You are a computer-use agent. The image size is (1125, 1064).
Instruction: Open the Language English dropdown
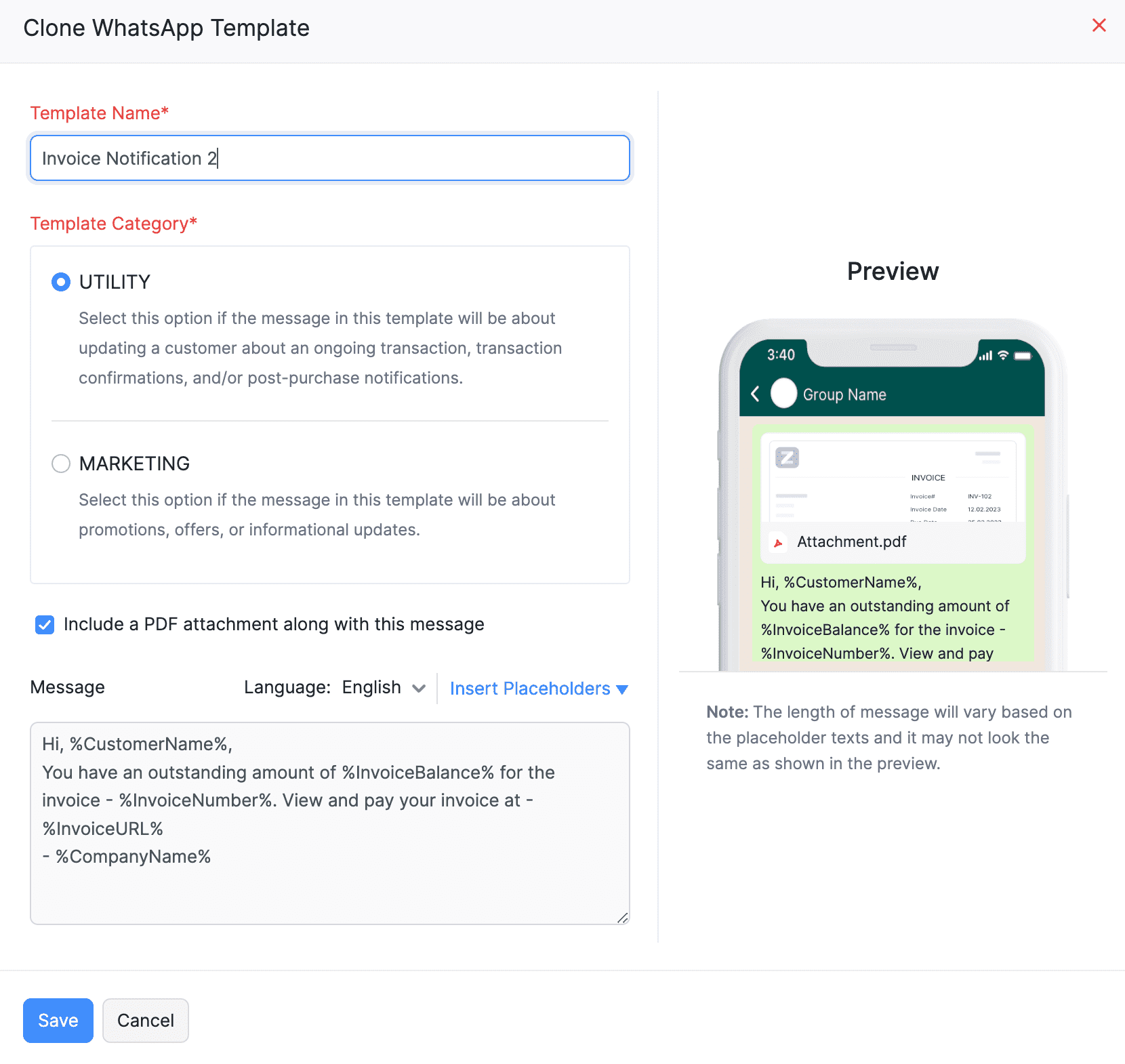coord(382,688)
